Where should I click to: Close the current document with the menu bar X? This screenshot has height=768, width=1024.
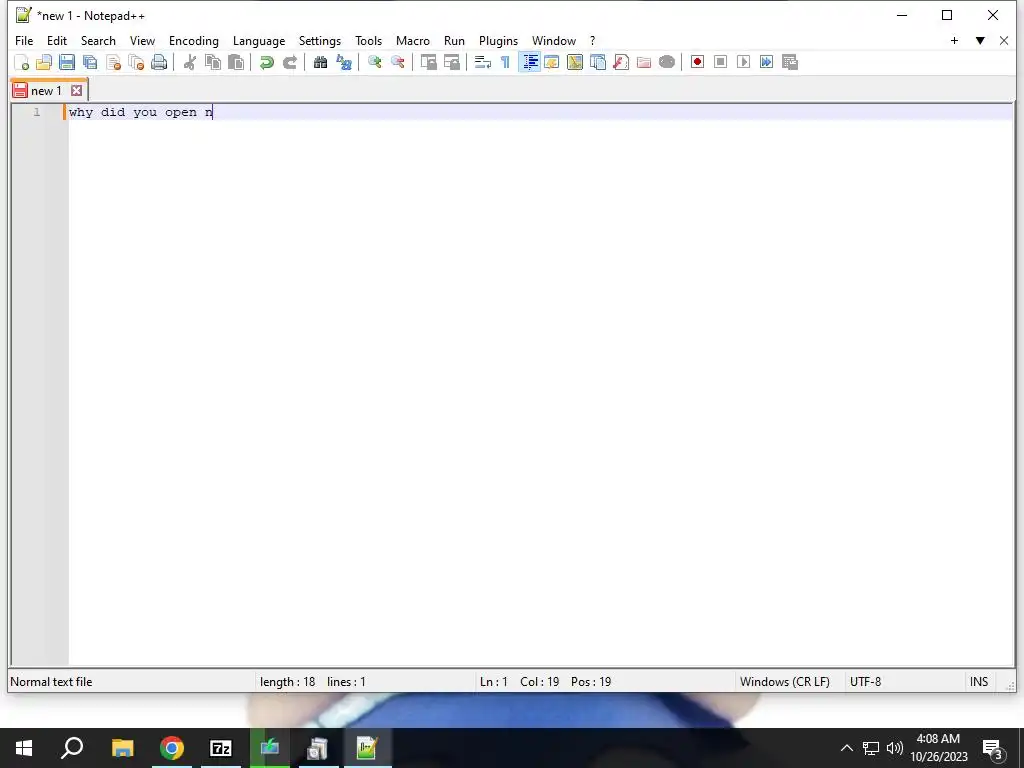click(x=1004, y=40)
